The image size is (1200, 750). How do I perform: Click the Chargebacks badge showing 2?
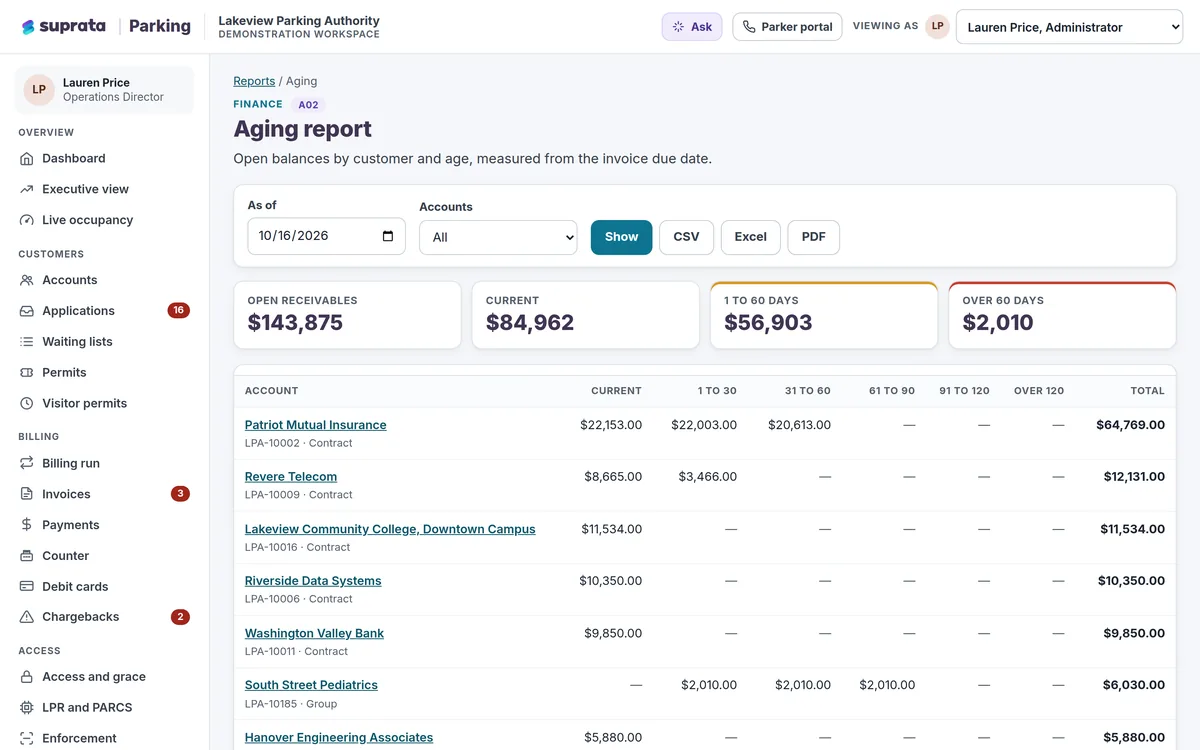click(180, 617)
